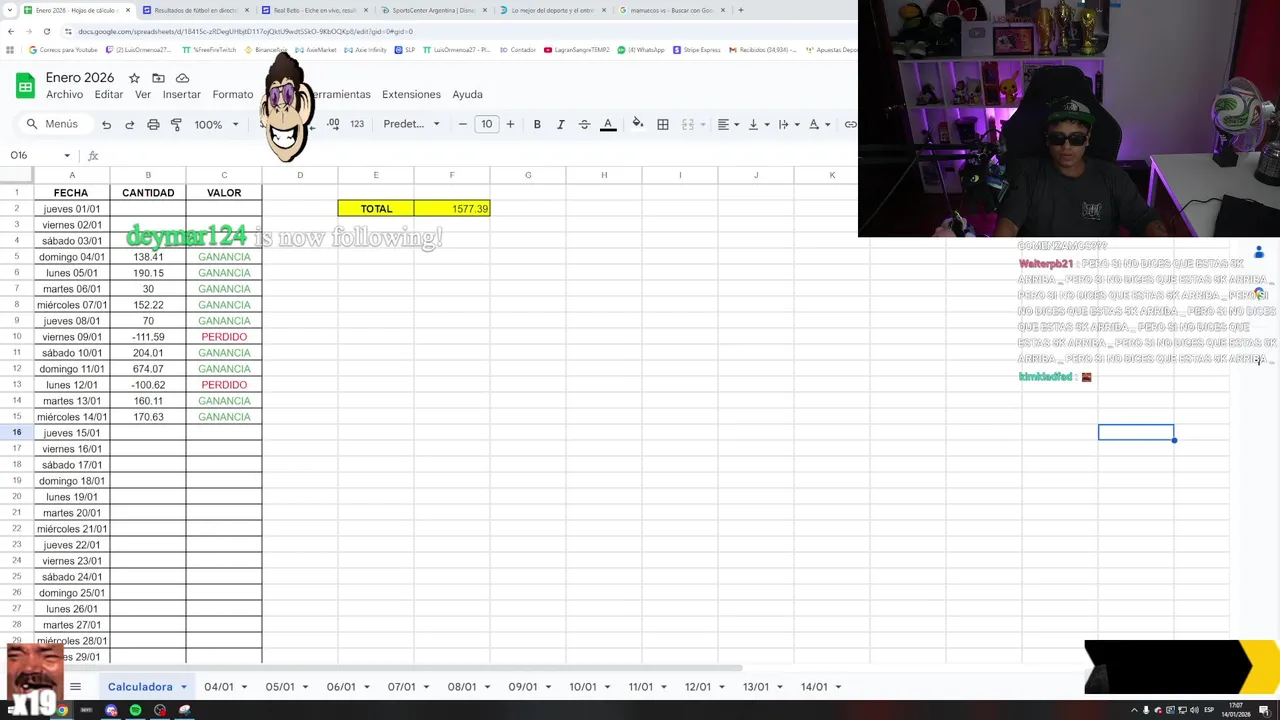Increase the font size

[510, 124]
